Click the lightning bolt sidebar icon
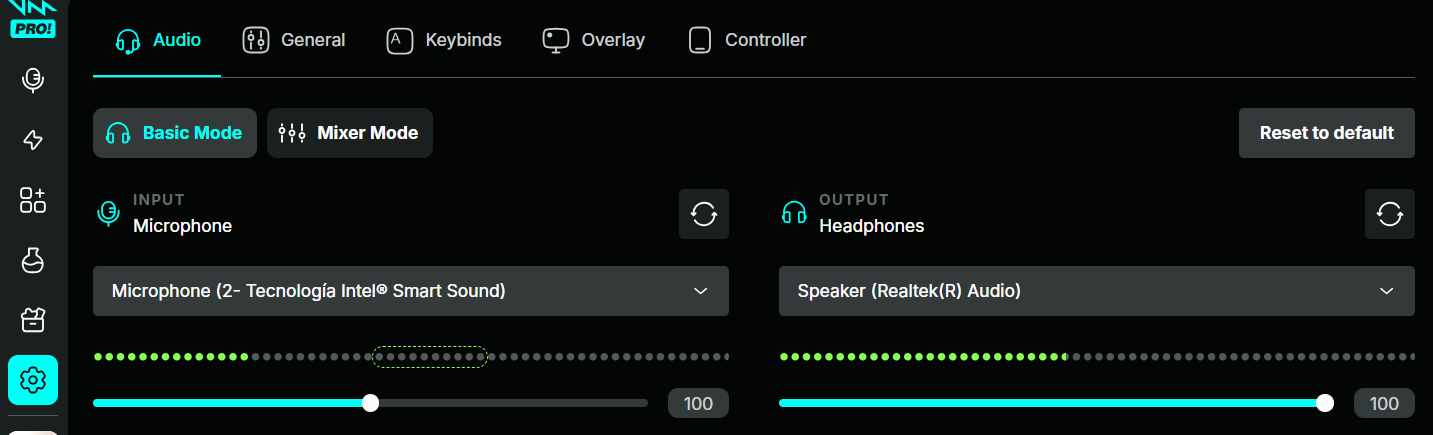Screen dimensions: 1433x435 pos(33,140)
